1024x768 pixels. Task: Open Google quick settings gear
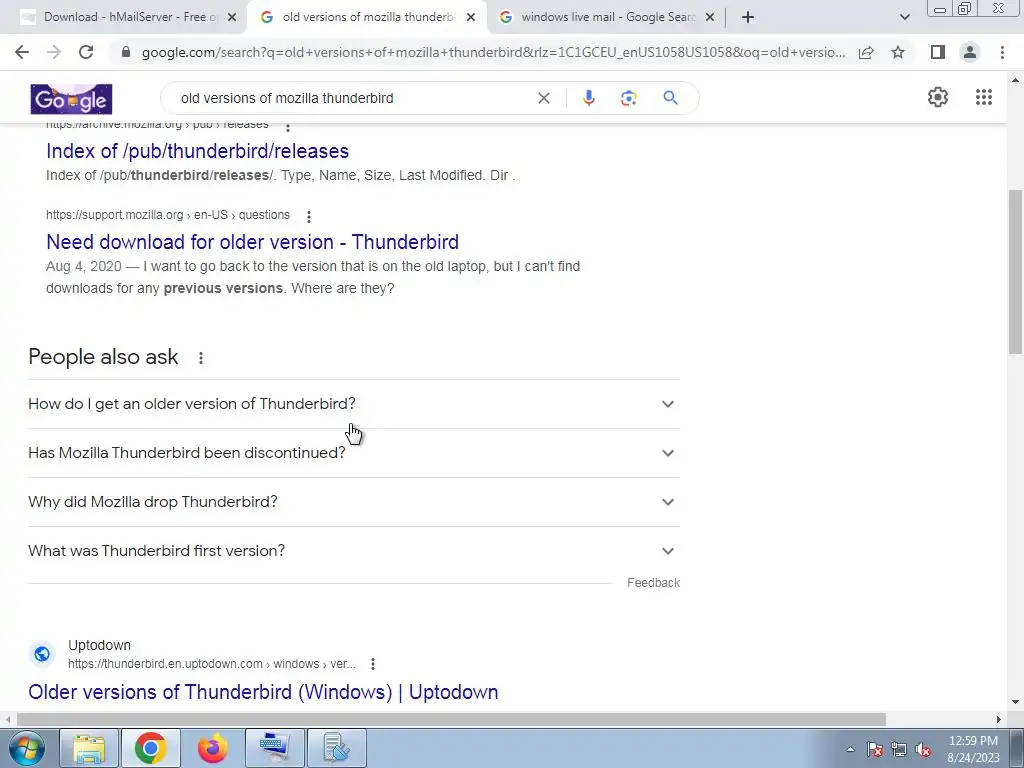tap(938, 97)
